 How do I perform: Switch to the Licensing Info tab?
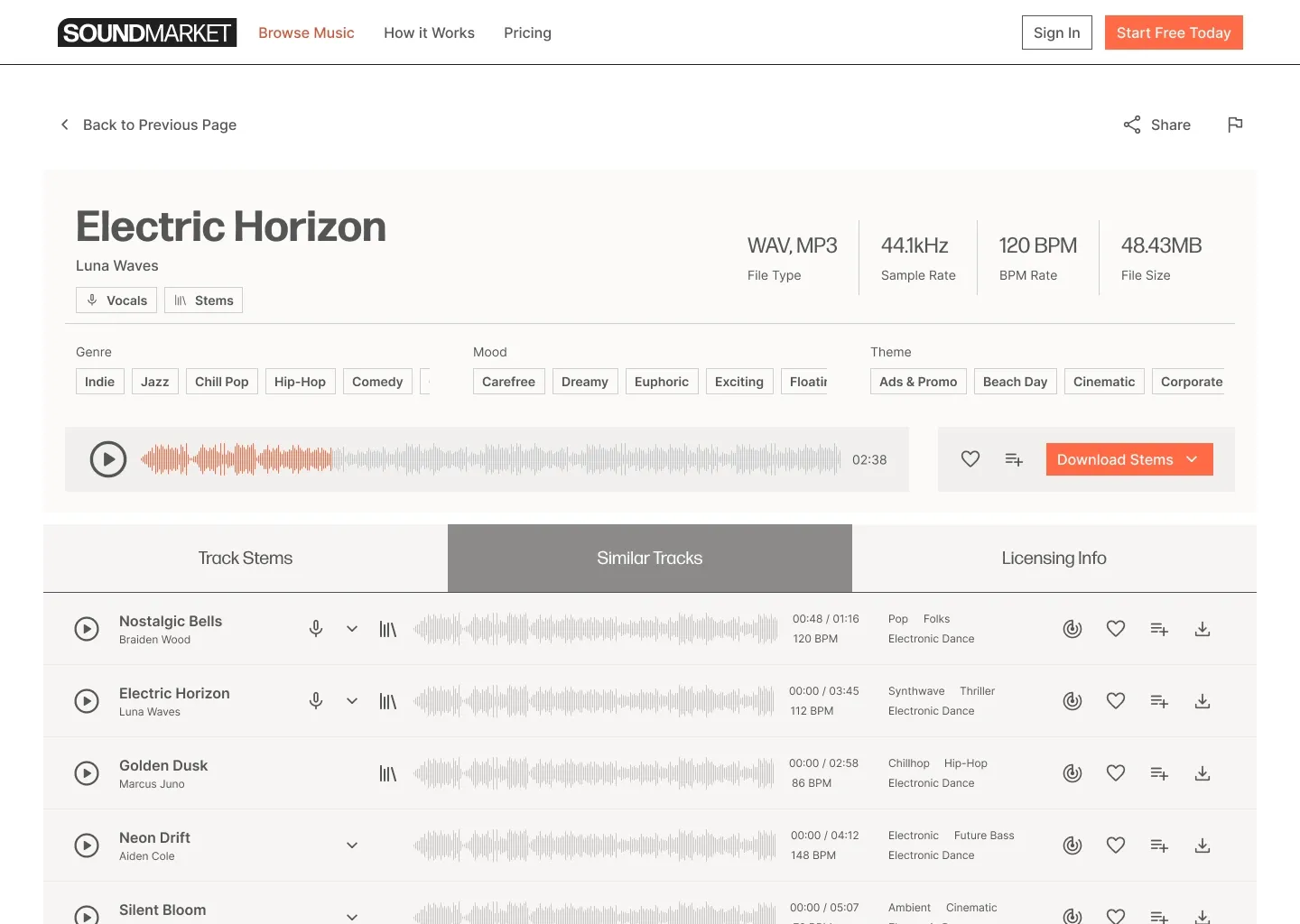[x=1054, y=558]
